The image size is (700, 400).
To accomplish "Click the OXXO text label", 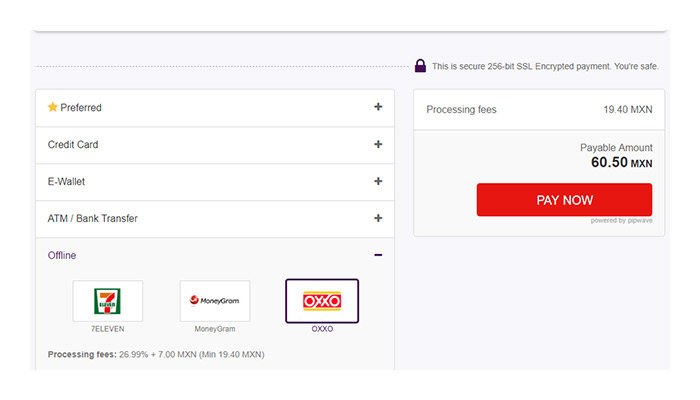I will 322,329.
